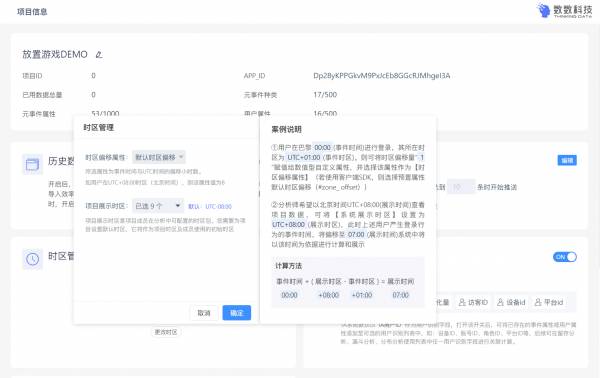Click the 案例说明 heading
The image size is (600, 378).
(287, 129)
